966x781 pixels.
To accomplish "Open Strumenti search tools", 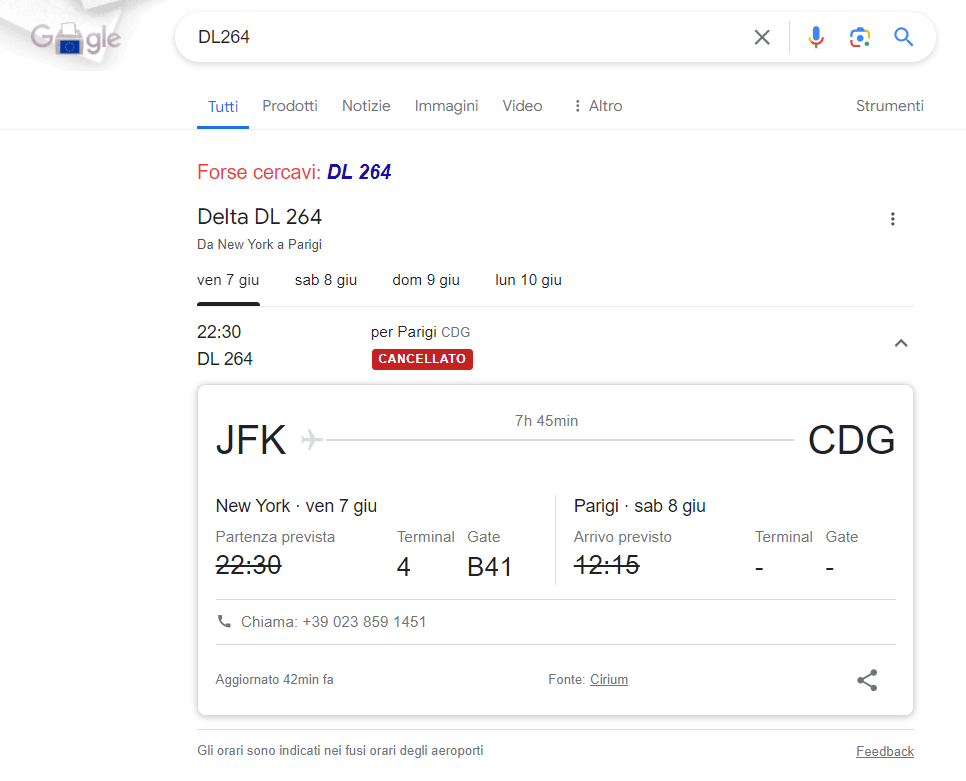I will pyautogui.click(x=889, y=105).
